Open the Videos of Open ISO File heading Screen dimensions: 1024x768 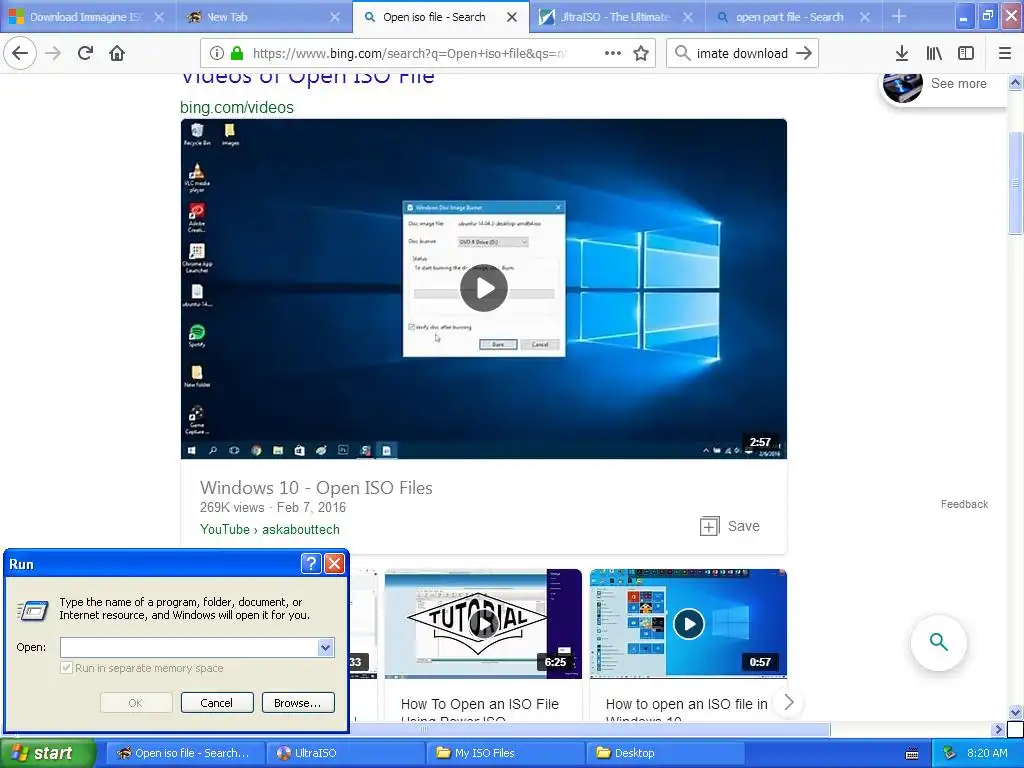point(307,78)
